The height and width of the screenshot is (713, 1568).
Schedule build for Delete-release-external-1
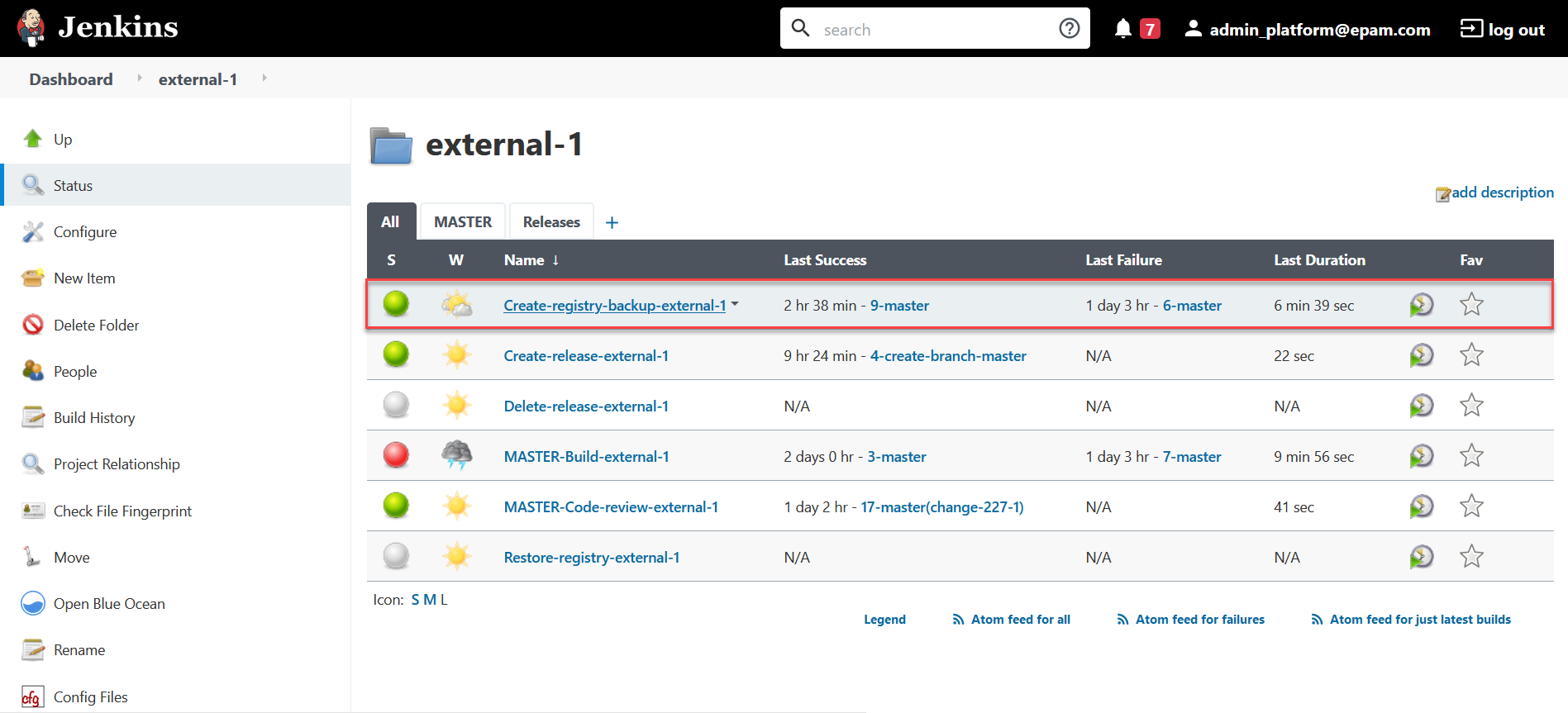pos(1422,406)
